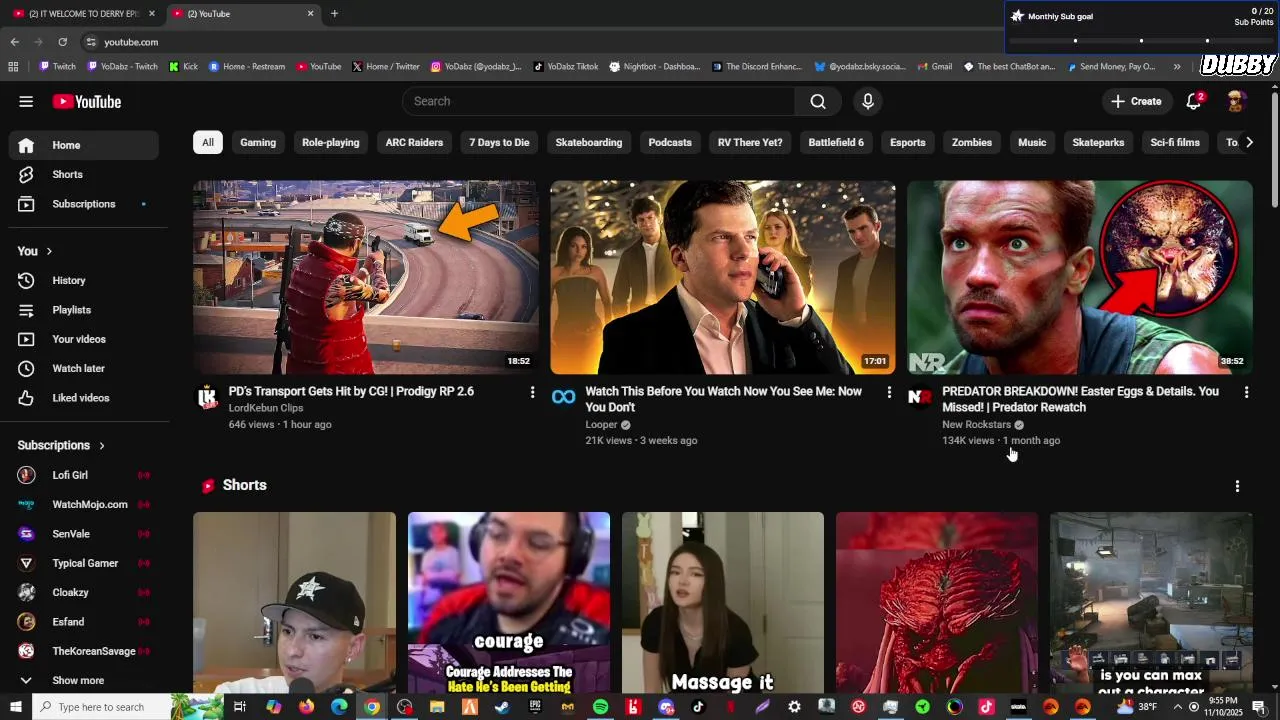Open Watch later list
Viewport: 1280px width, 720px height.
tap(84, 368)
